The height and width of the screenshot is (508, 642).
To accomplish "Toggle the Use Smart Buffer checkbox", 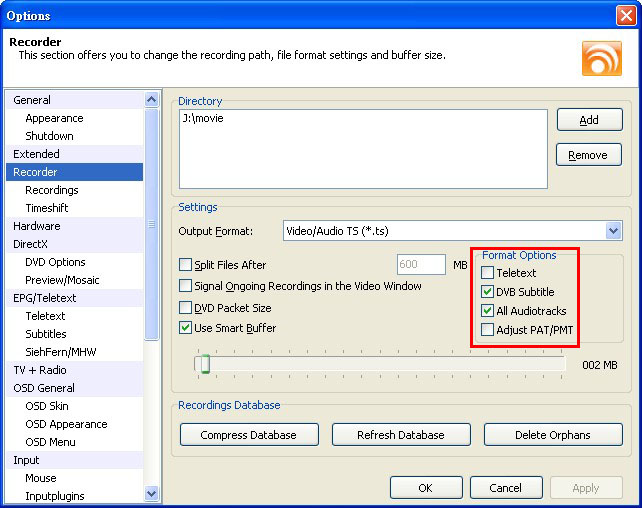I will [186, 328].
